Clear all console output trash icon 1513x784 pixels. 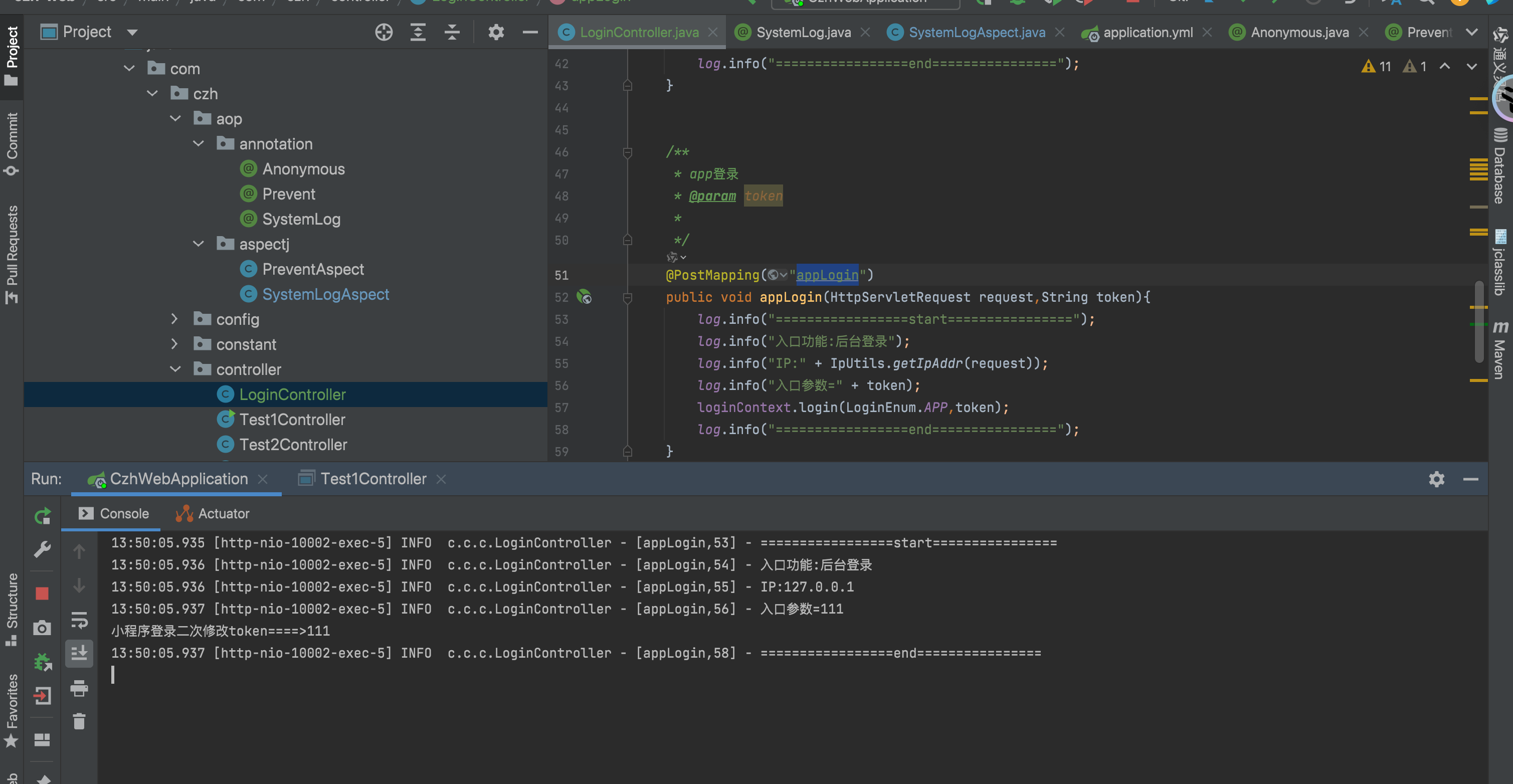coord(79,721)
